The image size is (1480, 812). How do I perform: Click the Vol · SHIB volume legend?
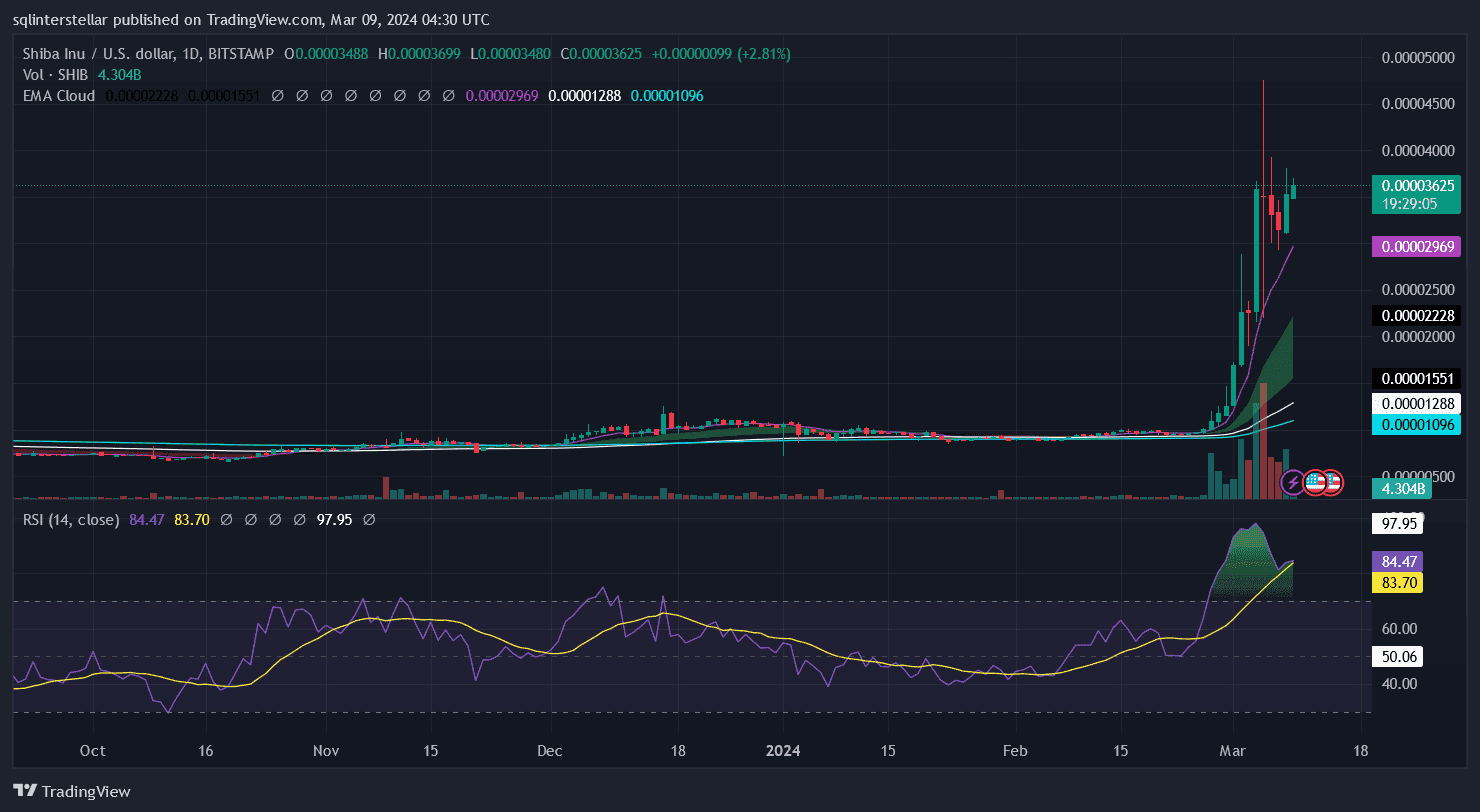pos(56,74)
